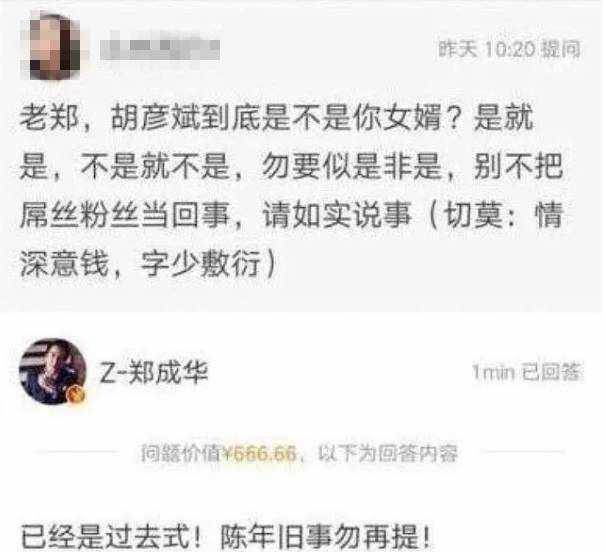Tap the words 屌丝粉丝当回事
This screenshot has width=606, height=552.
(x=125, y=215)
